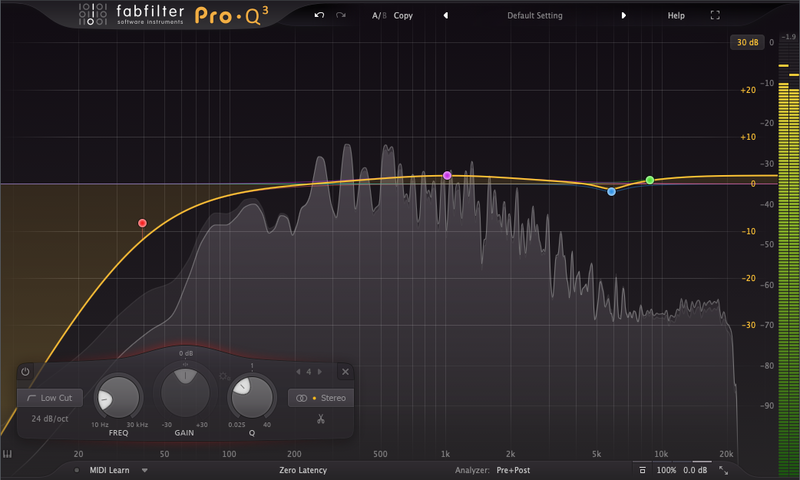
Task: Click the 100% gain scale value
Action: (x=666, y=470)
